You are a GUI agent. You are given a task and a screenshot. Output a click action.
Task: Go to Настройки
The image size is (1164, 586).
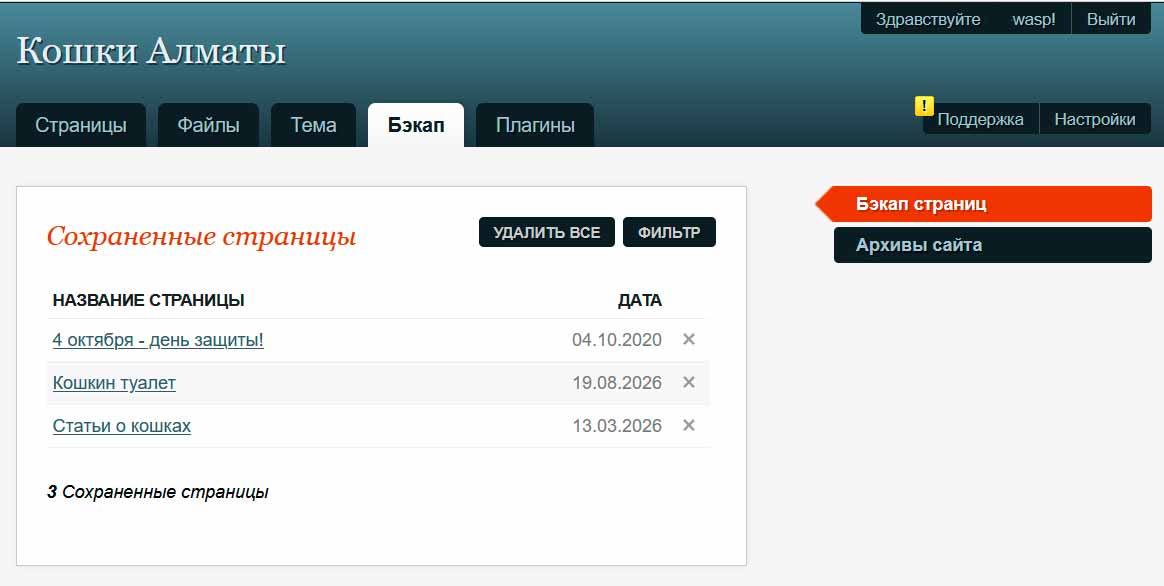point(1095,119)
